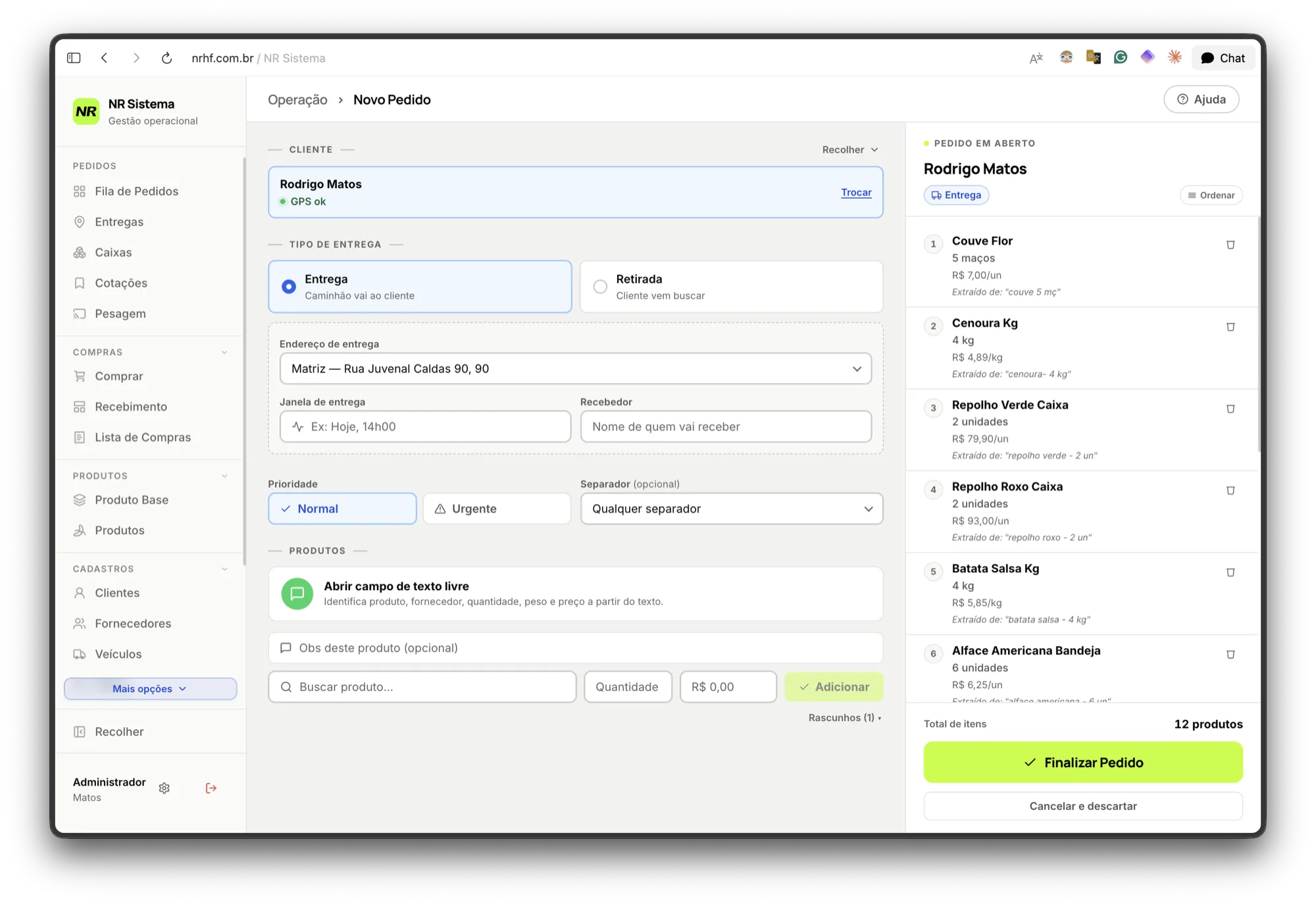Open the Separador dropdown

(732, 509)
